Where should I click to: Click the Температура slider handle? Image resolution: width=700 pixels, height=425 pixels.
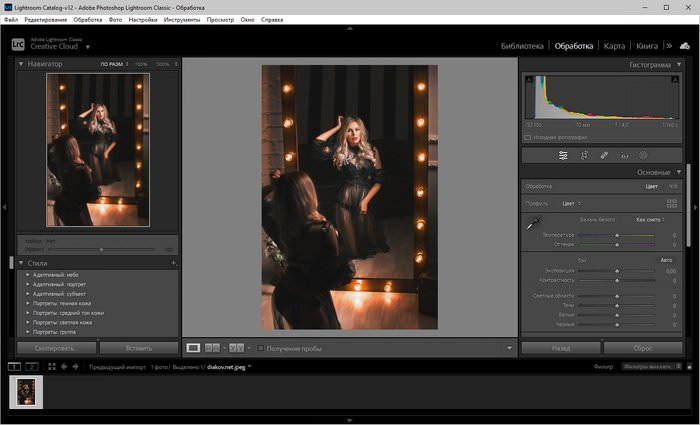[x=617, y=235]
